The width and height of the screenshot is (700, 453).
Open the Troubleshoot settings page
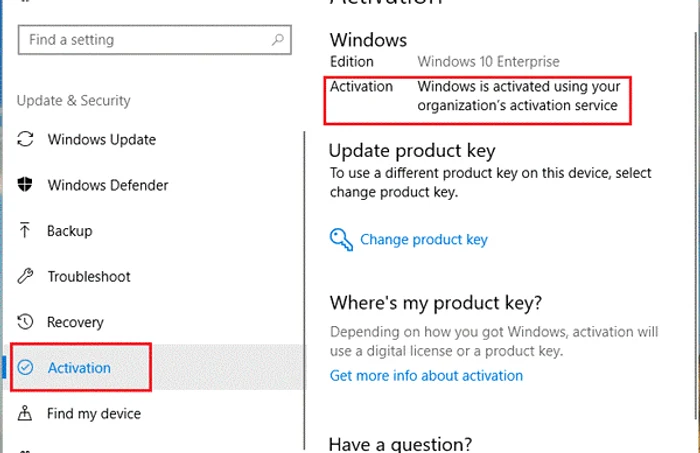[89, 276]
